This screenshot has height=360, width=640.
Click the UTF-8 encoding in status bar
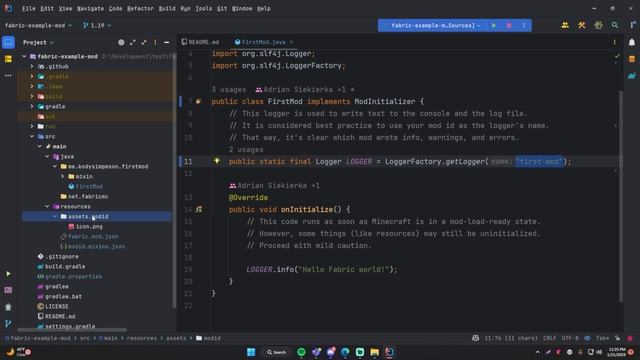tap(570, 338)
